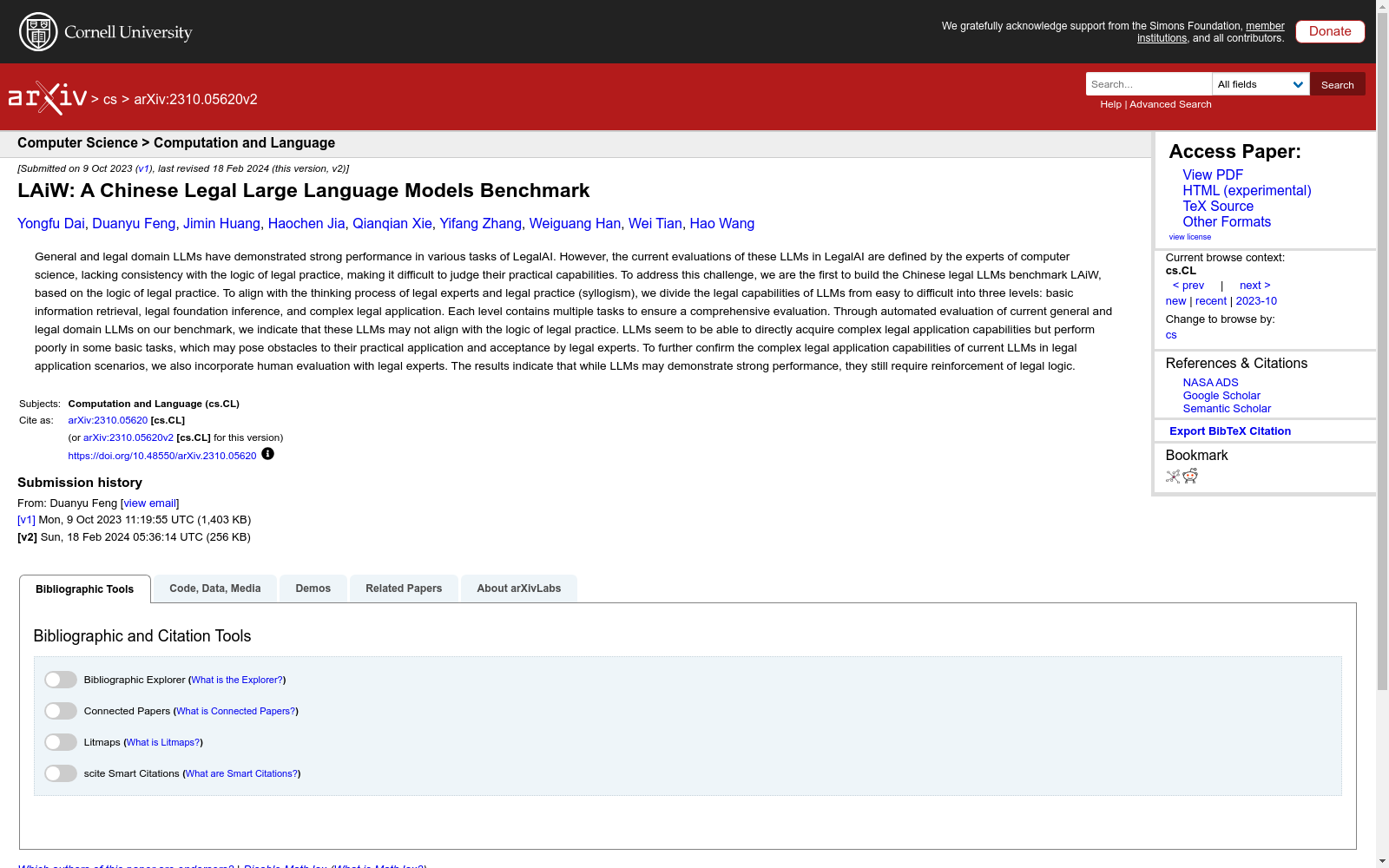The image size is (1389, 868).
Task: Turn on Connected Papers
Action: pos(60,710)
